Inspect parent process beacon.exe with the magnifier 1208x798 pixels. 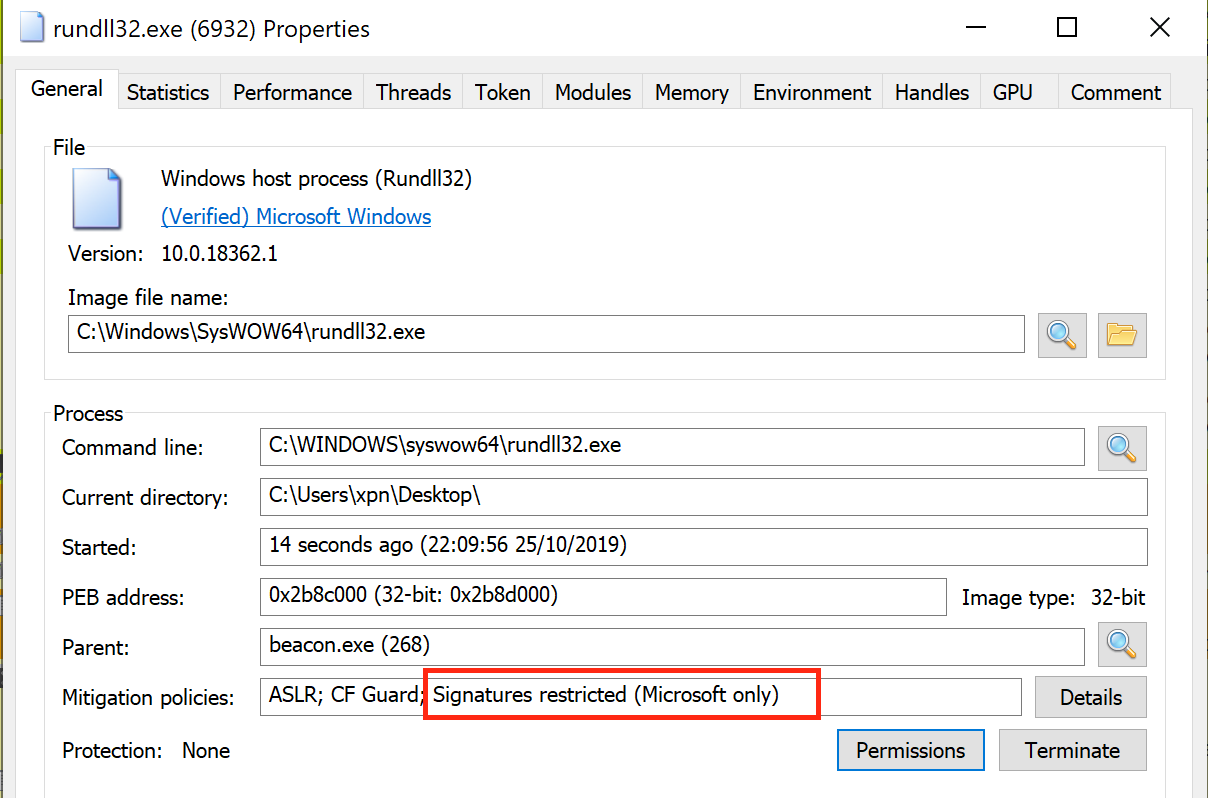click(1121, 645)
